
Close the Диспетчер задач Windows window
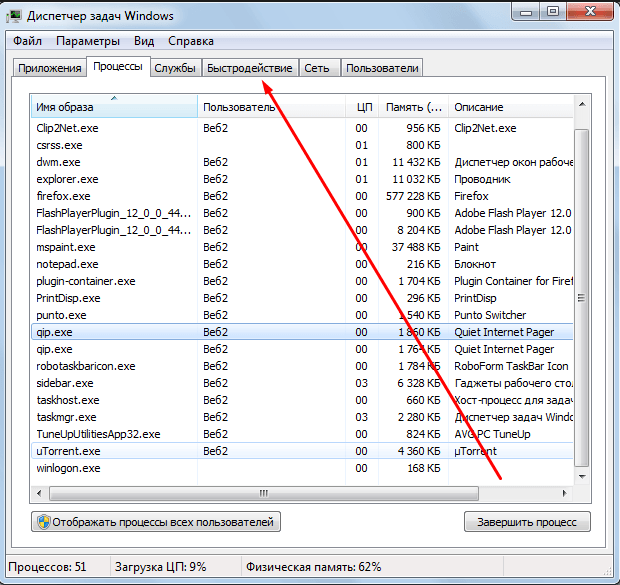coord(590,11)
